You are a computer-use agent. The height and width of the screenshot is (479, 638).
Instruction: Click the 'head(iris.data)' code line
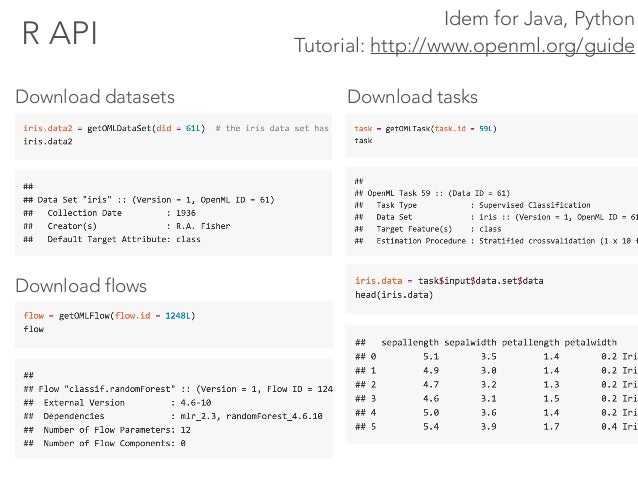[x=394, y=295]
